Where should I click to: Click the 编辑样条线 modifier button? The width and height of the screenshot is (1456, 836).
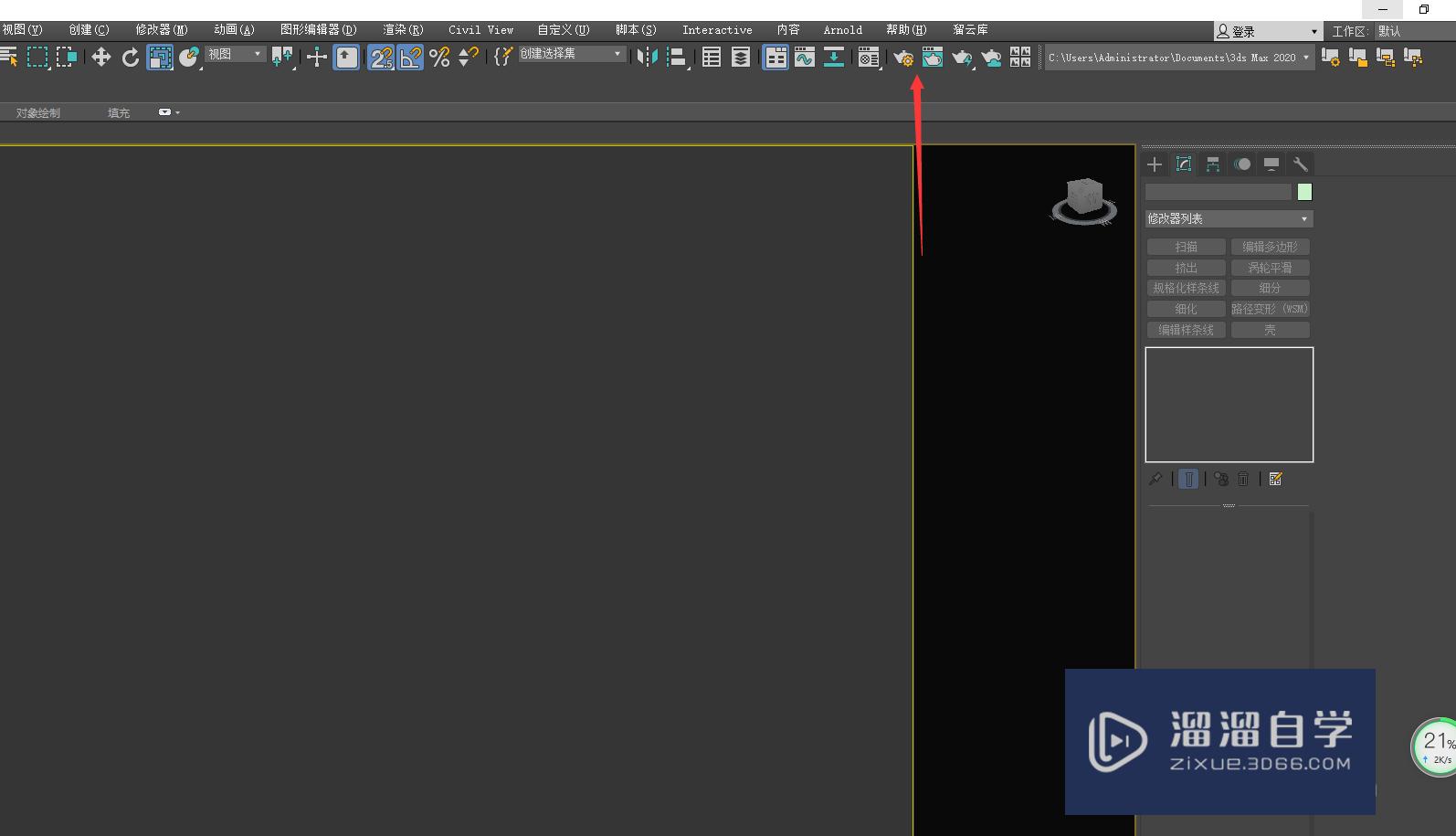1186,330
